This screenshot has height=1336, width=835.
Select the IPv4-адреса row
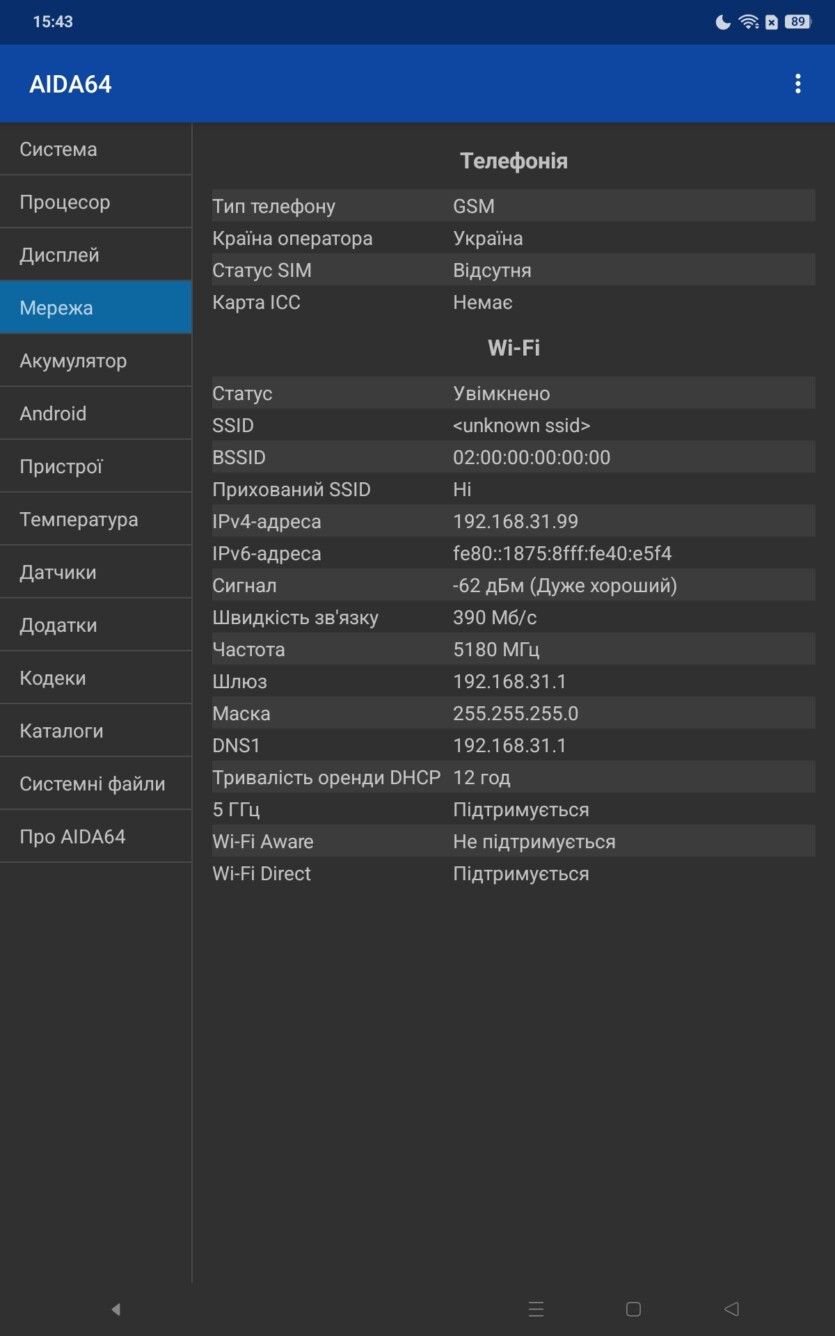pos(513,522)
